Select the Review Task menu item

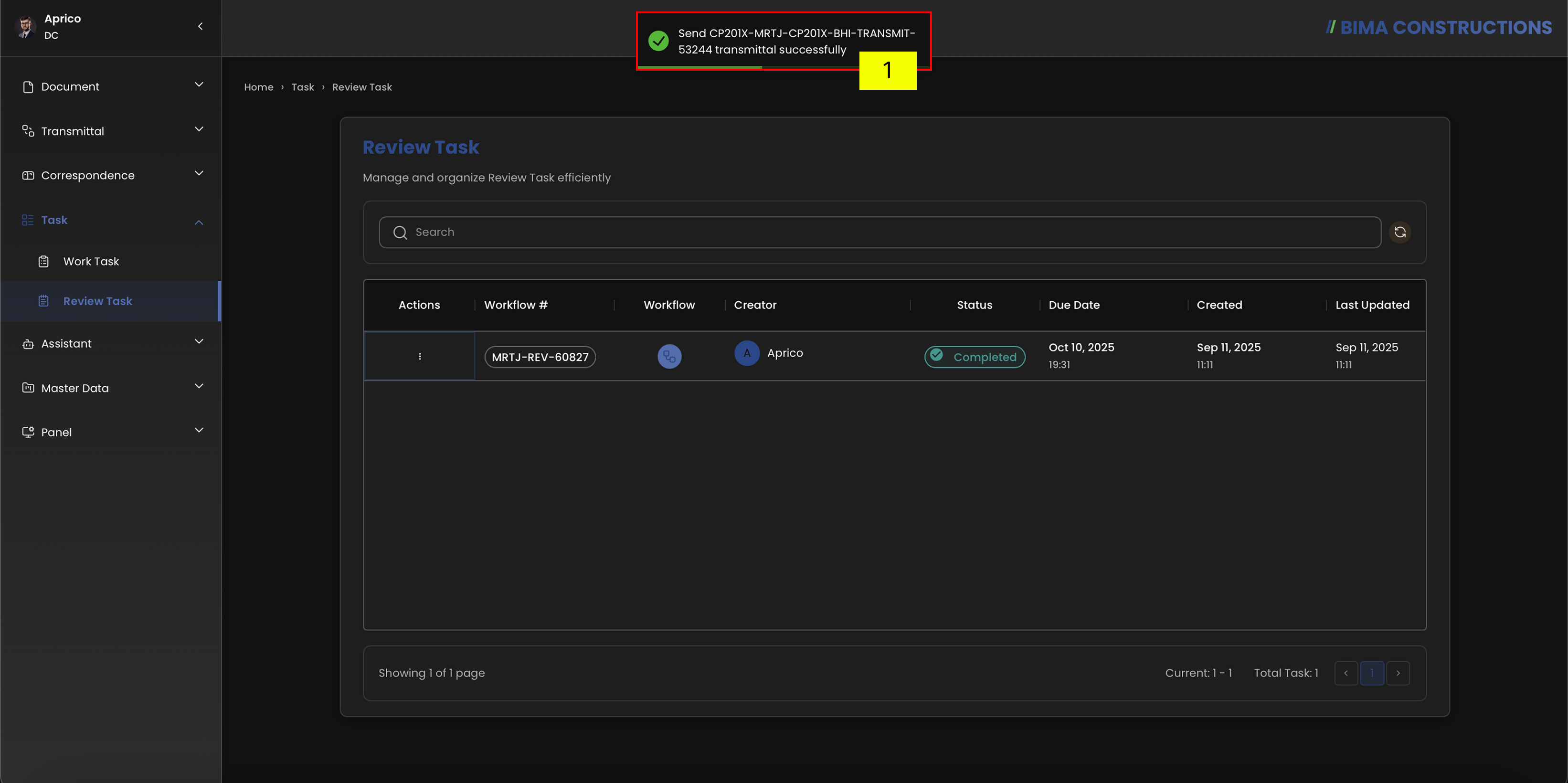pos(110,301)
